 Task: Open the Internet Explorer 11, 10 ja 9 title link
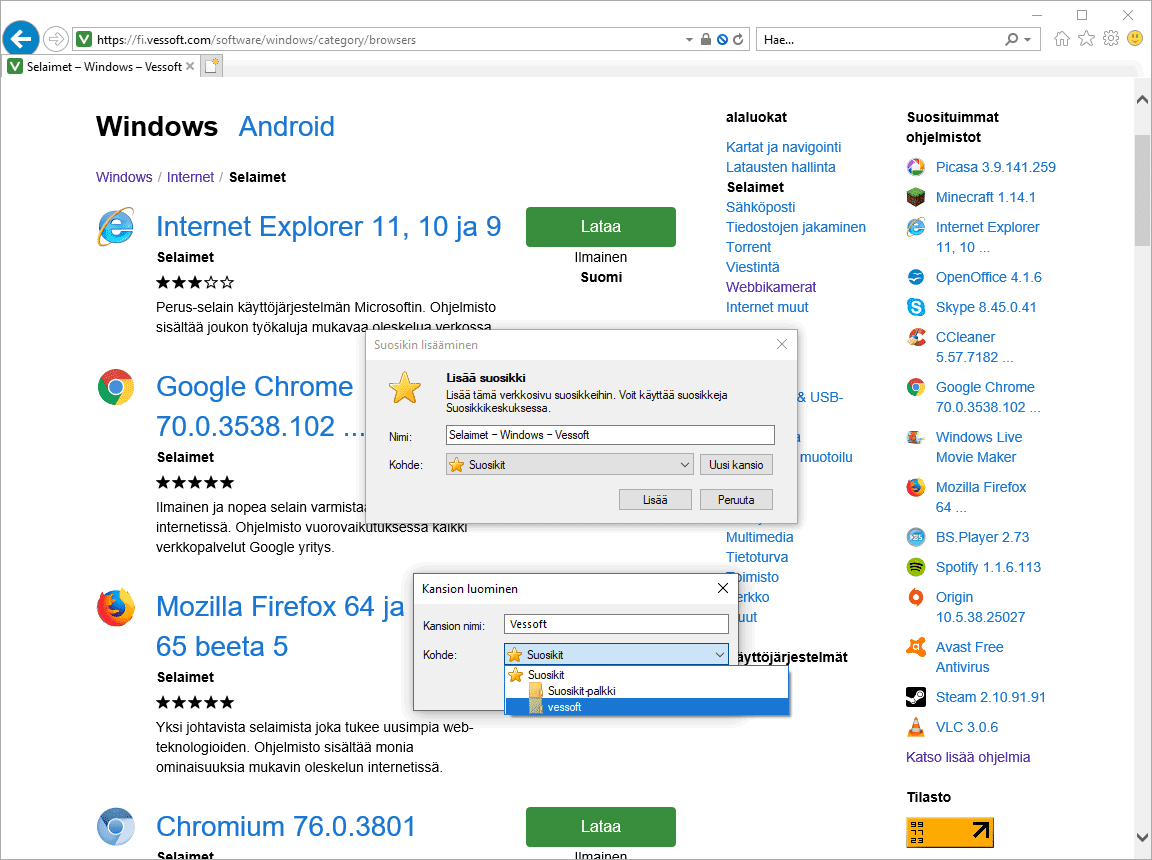(x=328, y=227)
